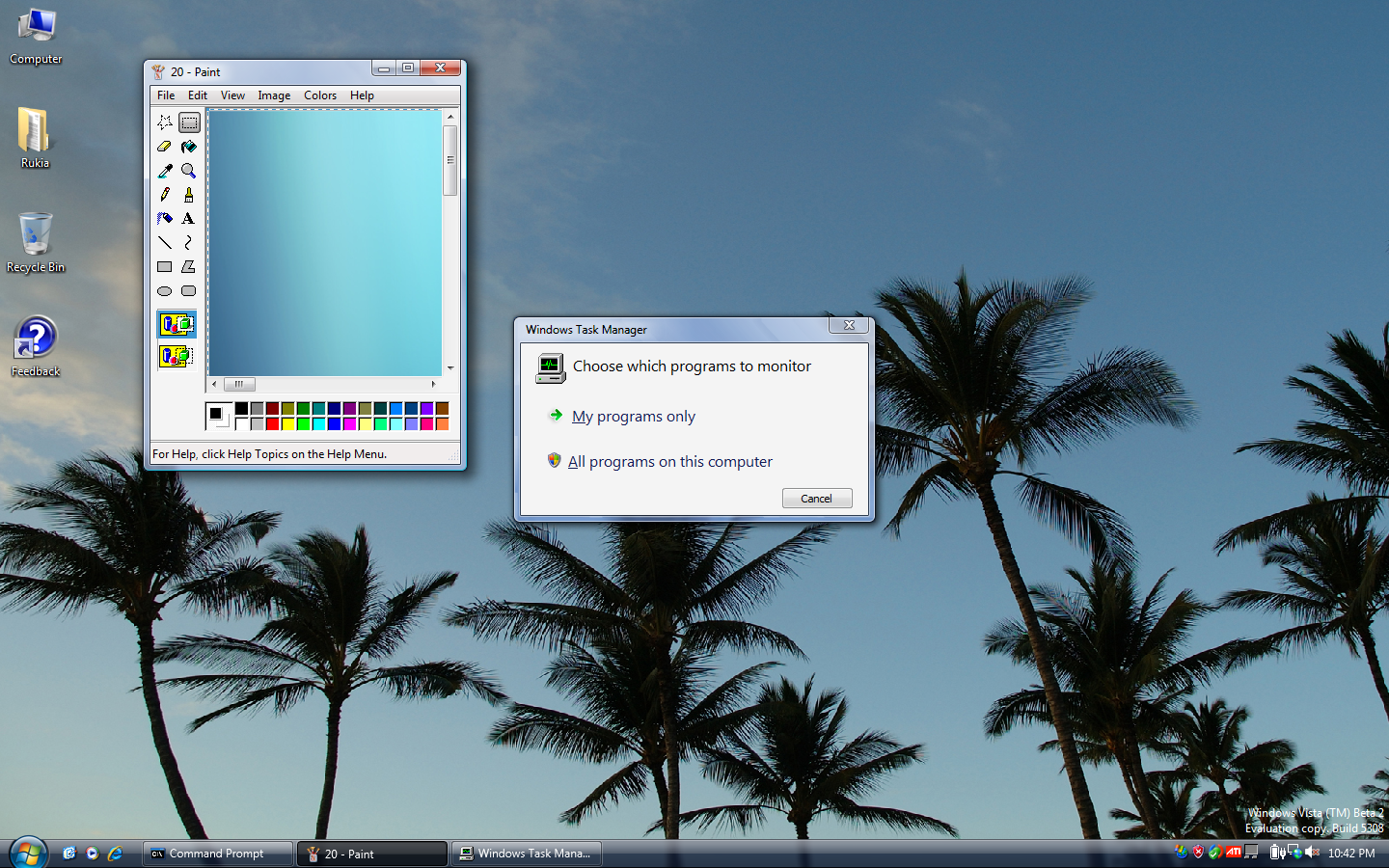Screen dimensions: 1389x868
Task: Pick the Eraser tool in Paint
Action: [165, 147]
